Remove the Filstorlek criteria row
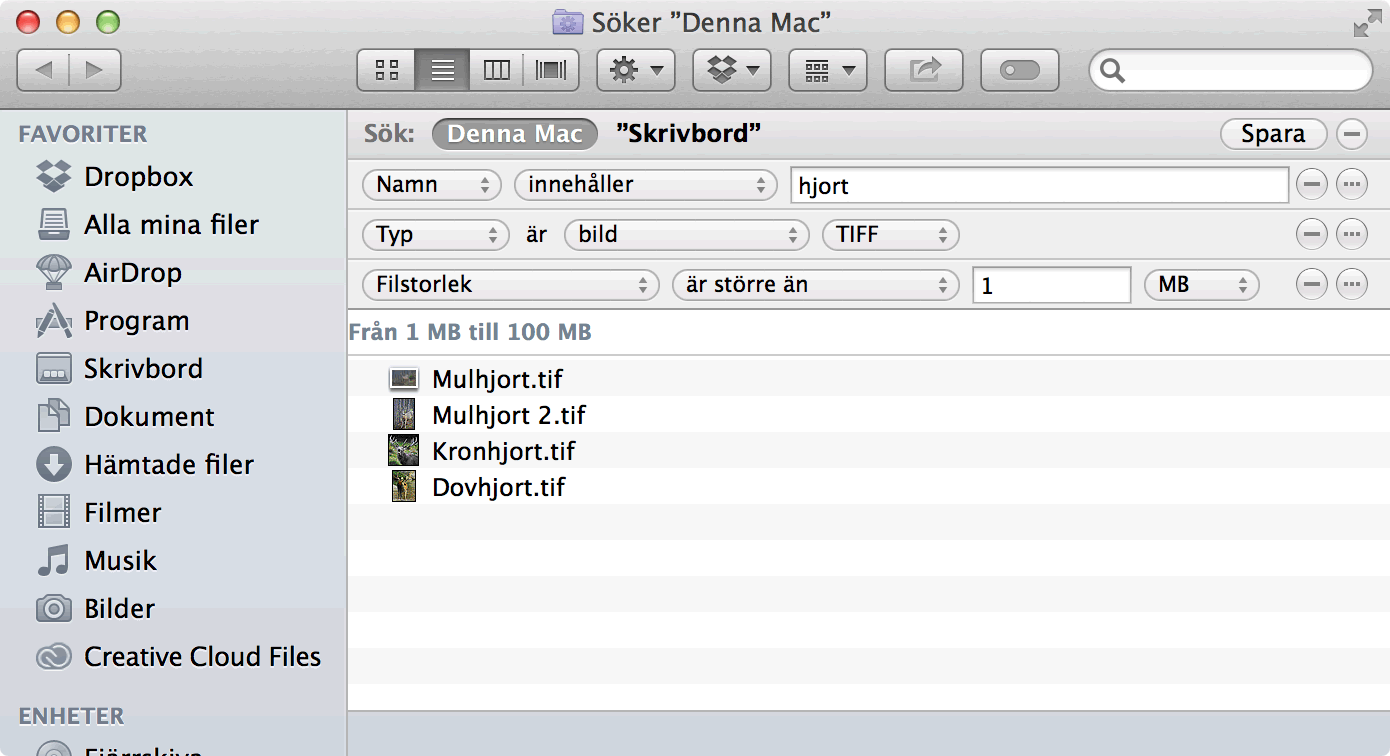Image resolution: width=1390 pixels, height=756 pixels. click(1311, 285)
